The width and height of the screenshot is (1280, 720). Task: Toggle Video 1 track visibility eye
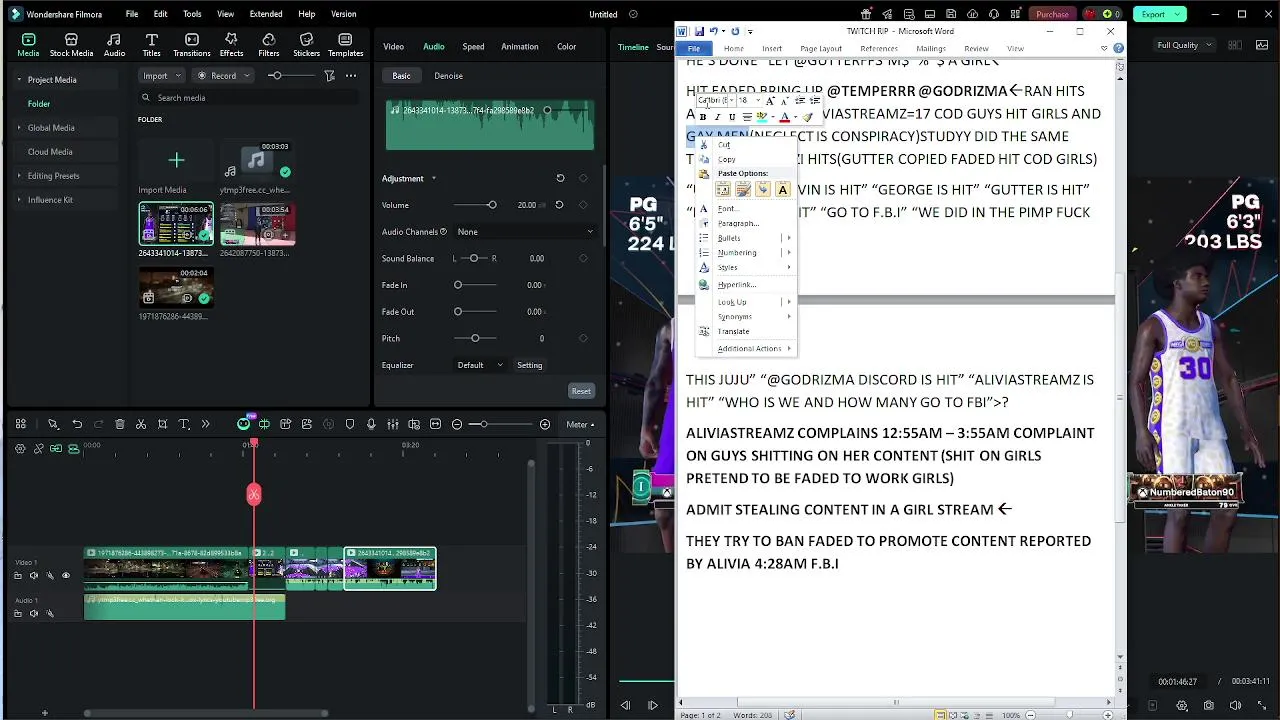tap(66, 575)
